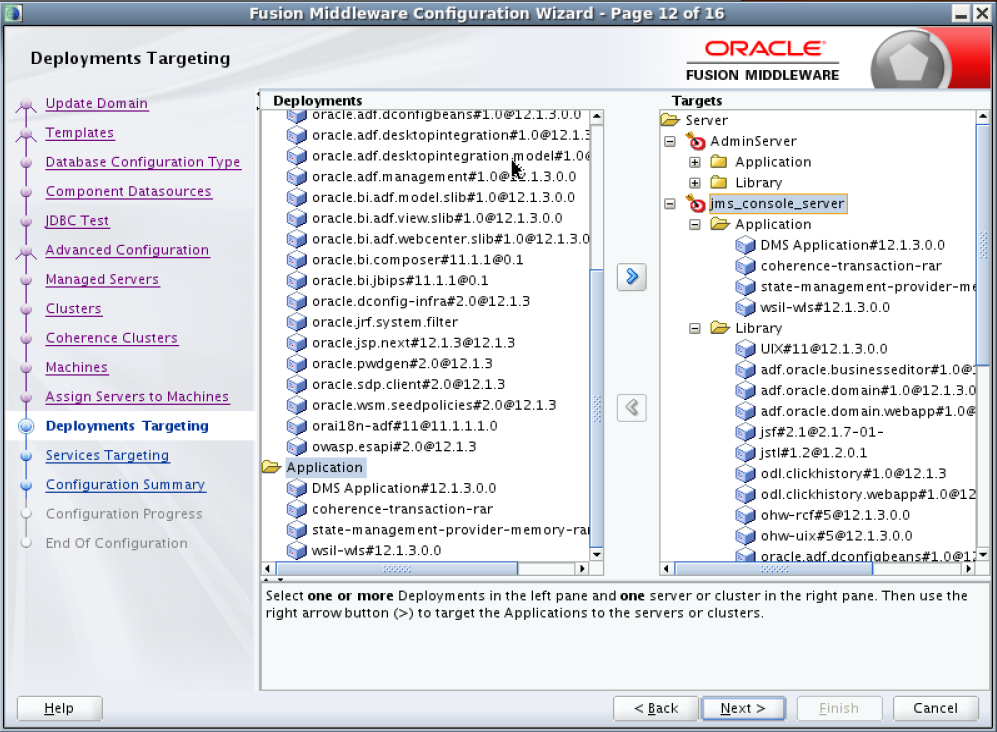Select ohw-uix#5@12.1.3.0.0 in Targets
Screen dimensions: 997x732
[836, 536]
